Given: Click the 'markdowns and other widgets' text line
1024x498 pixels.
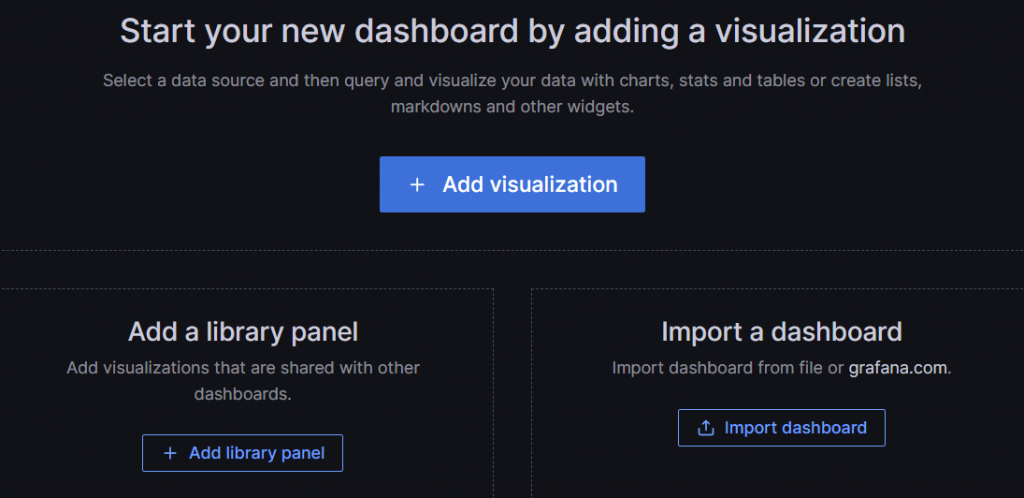Looking at the screenshot, I should point(512,107).
